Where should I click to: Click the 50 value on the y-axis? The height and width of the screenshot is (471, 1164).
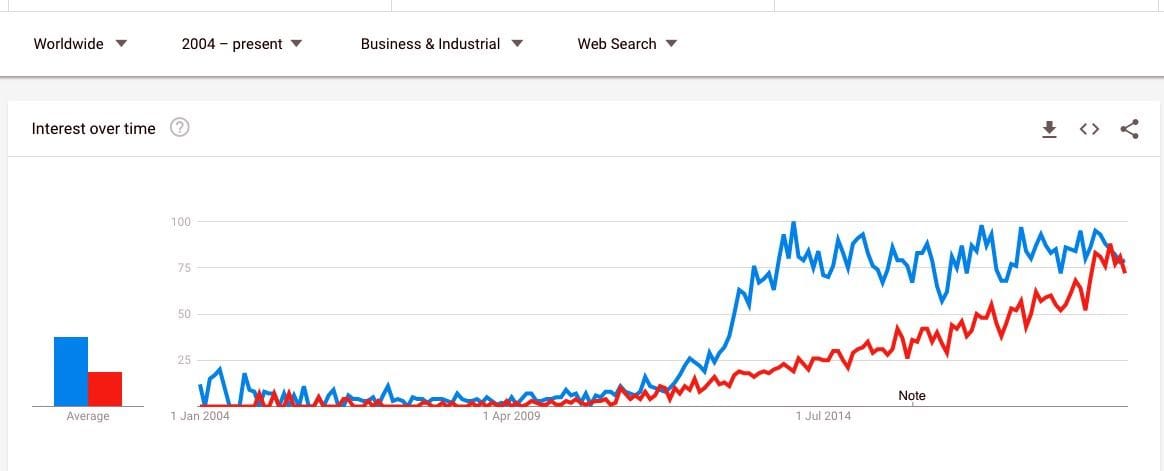point(185,314)
